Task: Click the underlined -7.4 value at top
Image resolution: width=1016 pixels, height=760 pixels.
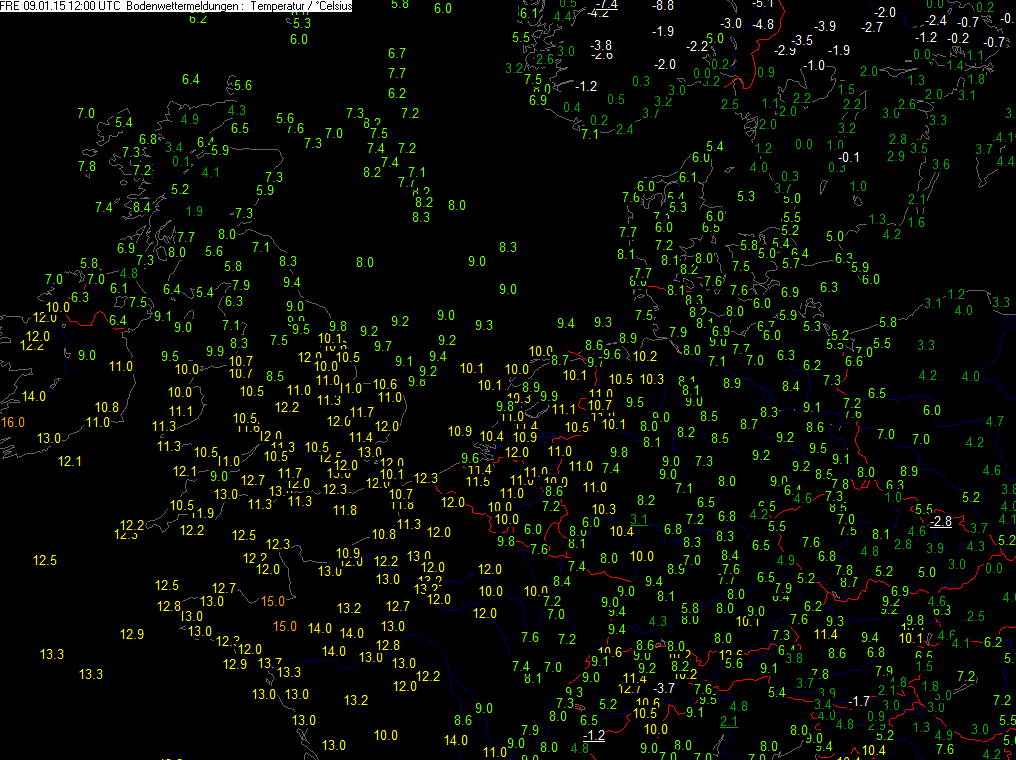Action: (606, 5)
